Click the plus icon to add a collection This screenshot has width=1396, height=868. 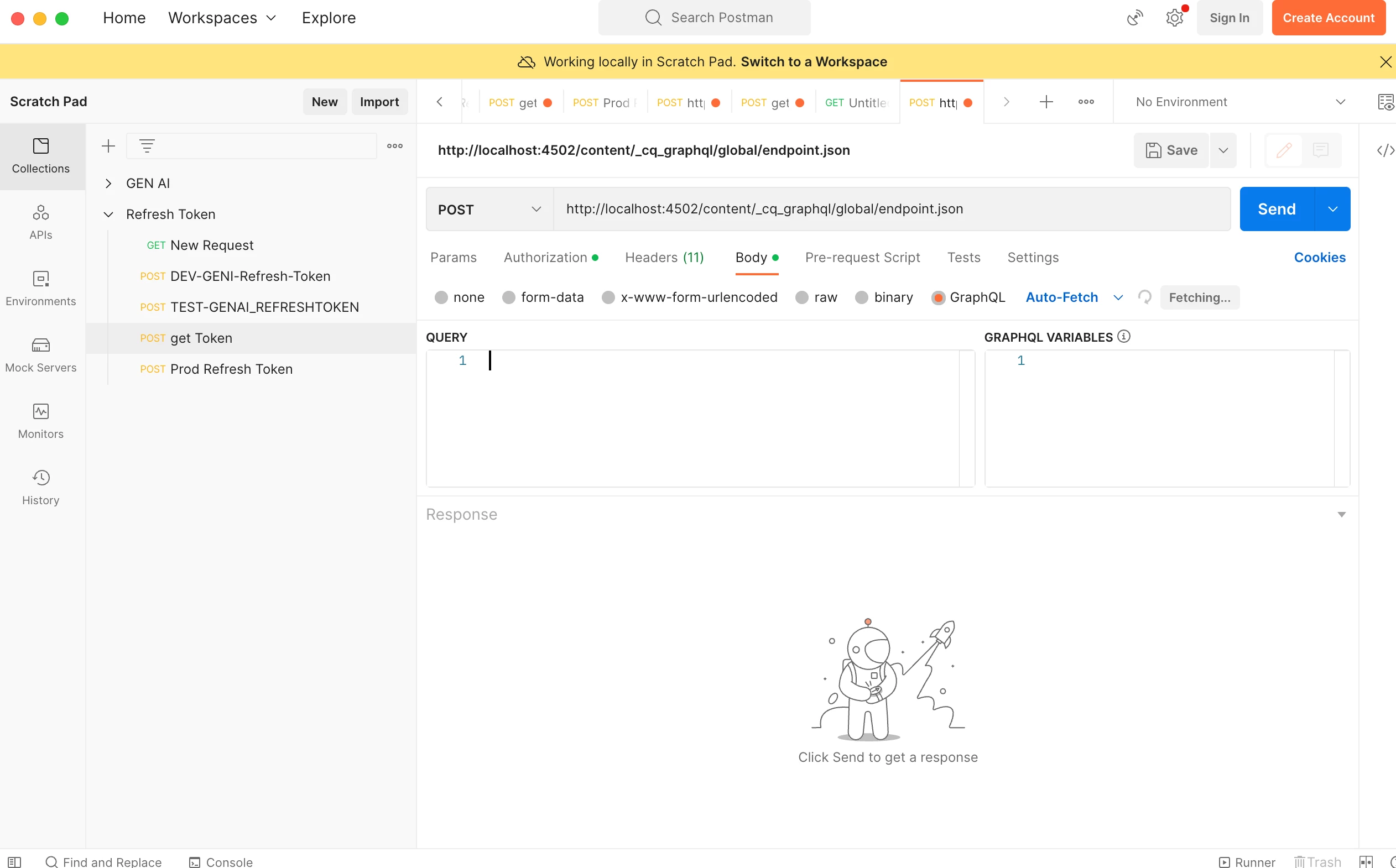(108, 146)
